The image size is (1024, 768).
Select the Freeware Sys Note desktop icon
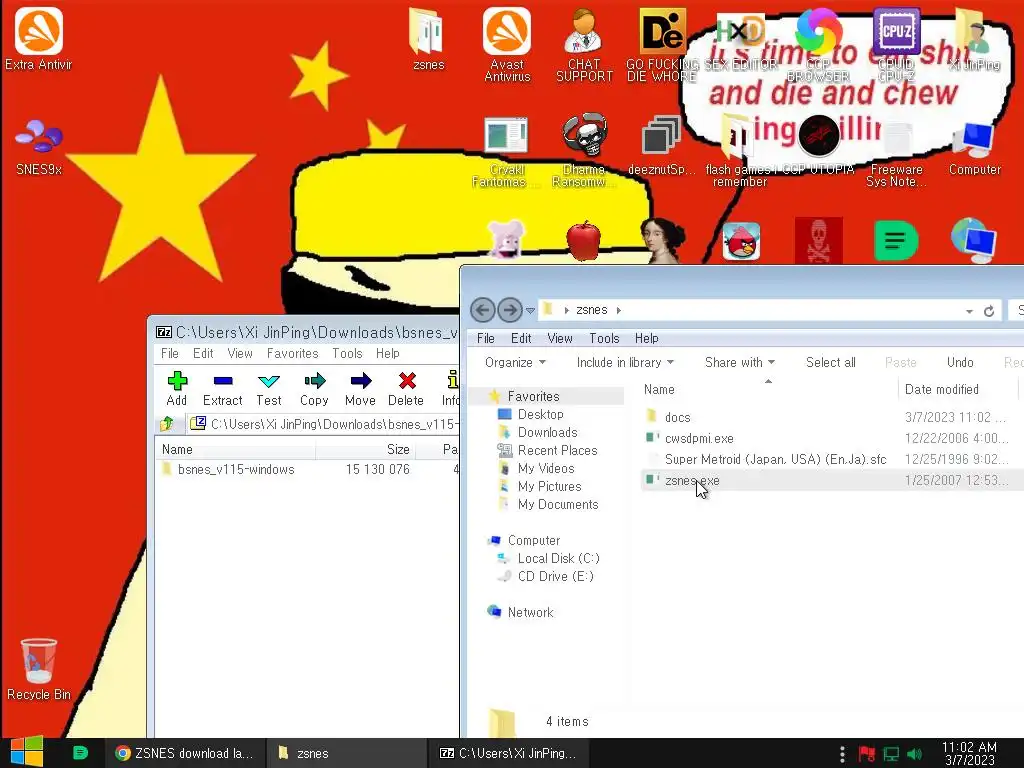(897, 153)
